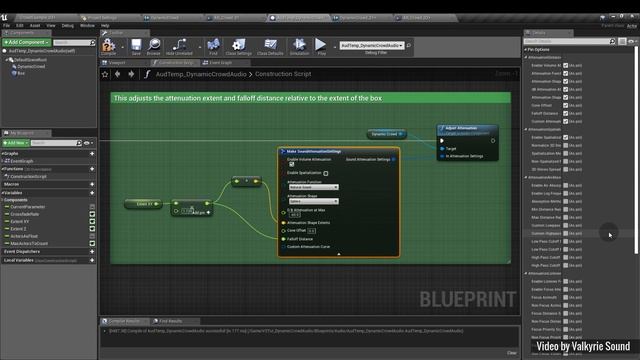This screenshot has width=640, height=360.
Task: Add event dispatcher with plus icon
Action: (92, 251)
